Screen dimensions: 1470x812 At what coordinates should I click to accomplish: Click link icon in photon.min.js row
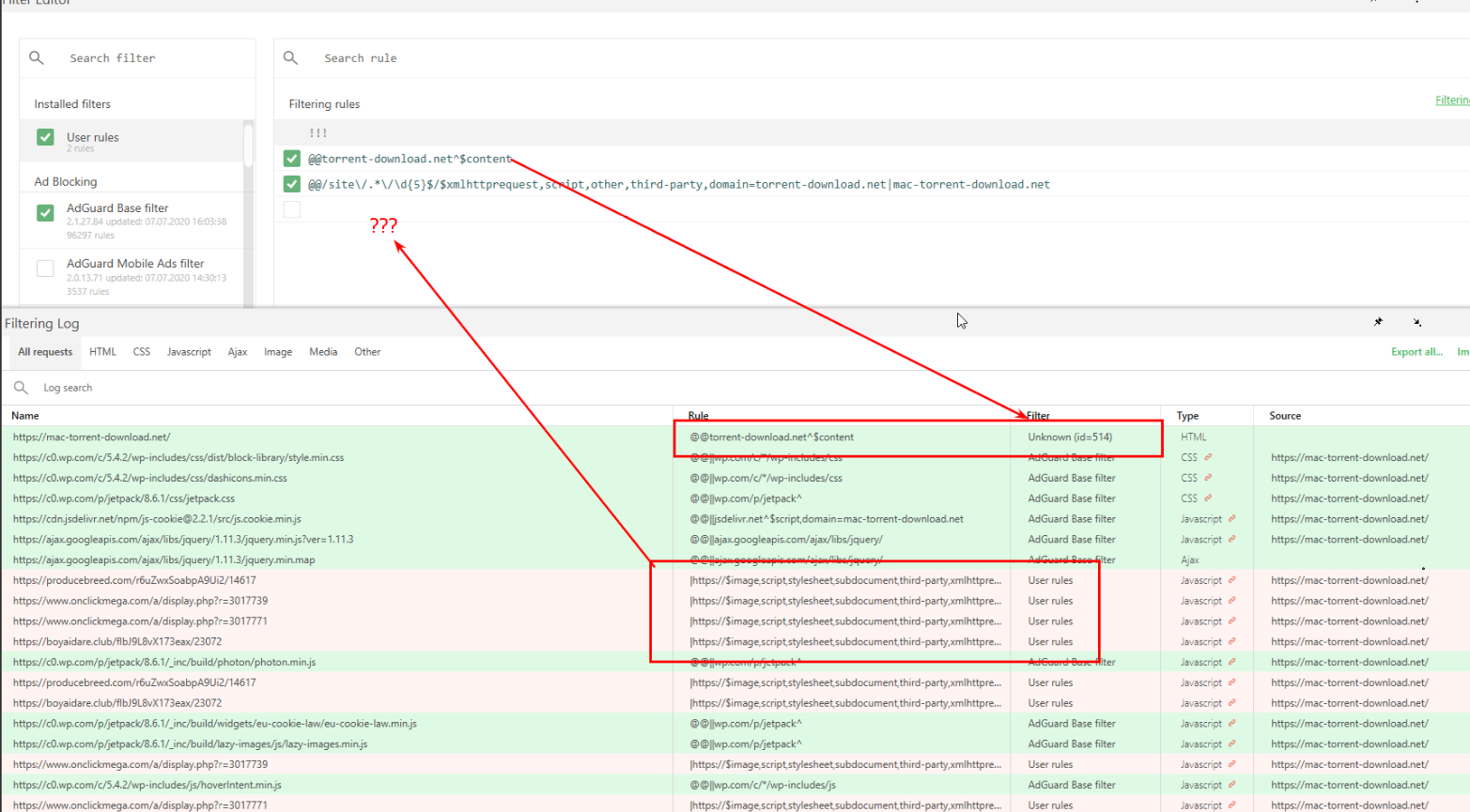pos(1231,662)
